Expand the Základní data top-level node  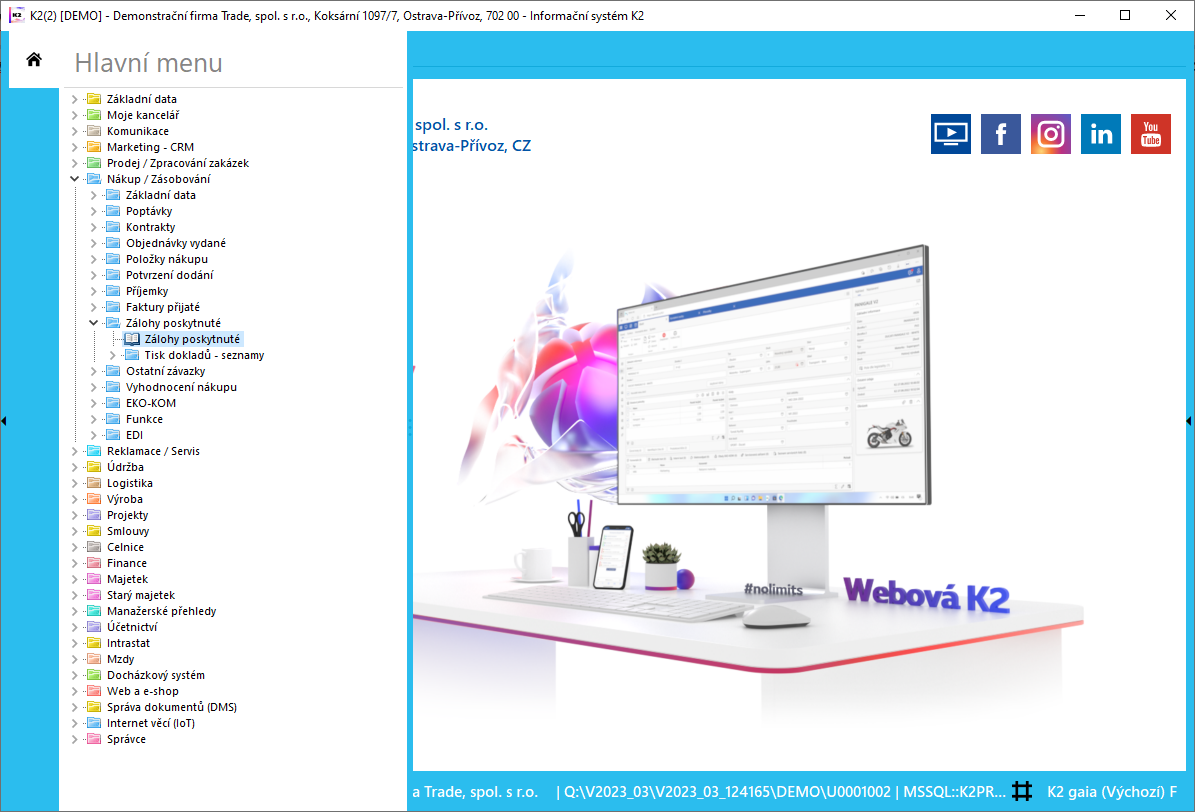pyautogui.click(x=75, y=99)
